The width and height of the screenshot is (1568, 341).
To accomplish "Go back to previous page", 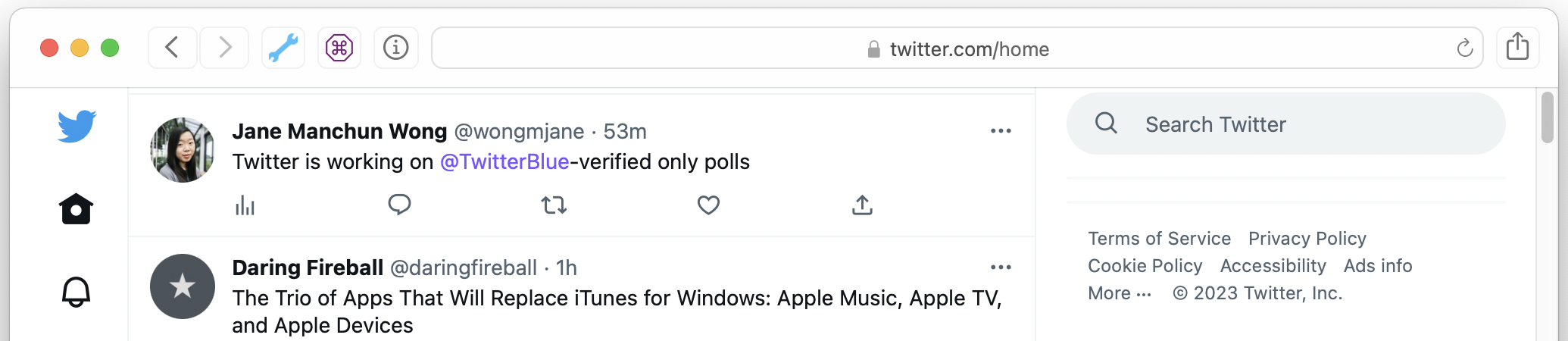I will [x=172, y=48].
